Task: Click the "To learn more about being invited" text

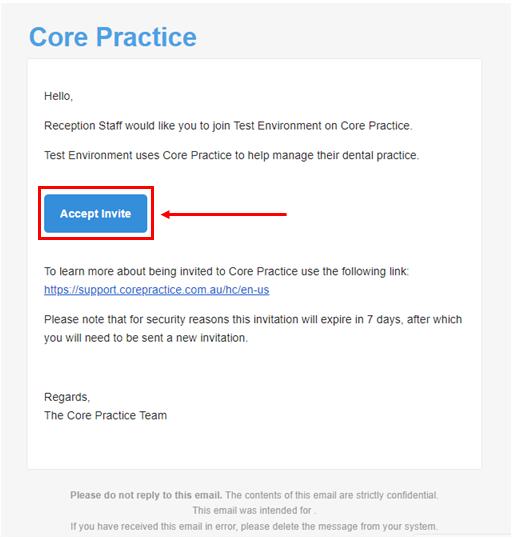Action: (x=227, y=272)
